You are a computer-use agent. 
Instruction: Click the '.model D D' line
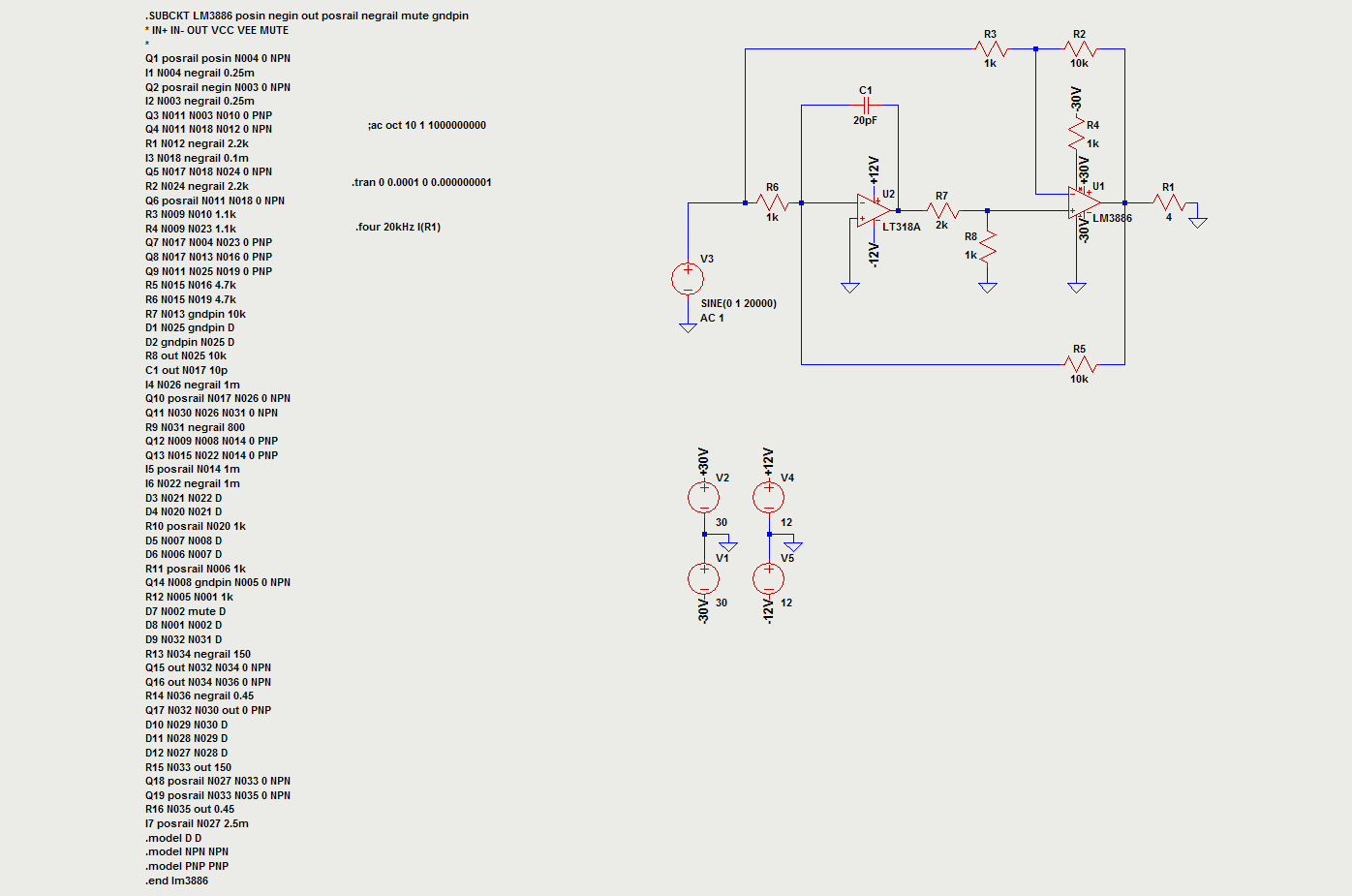tap(173, 838)
